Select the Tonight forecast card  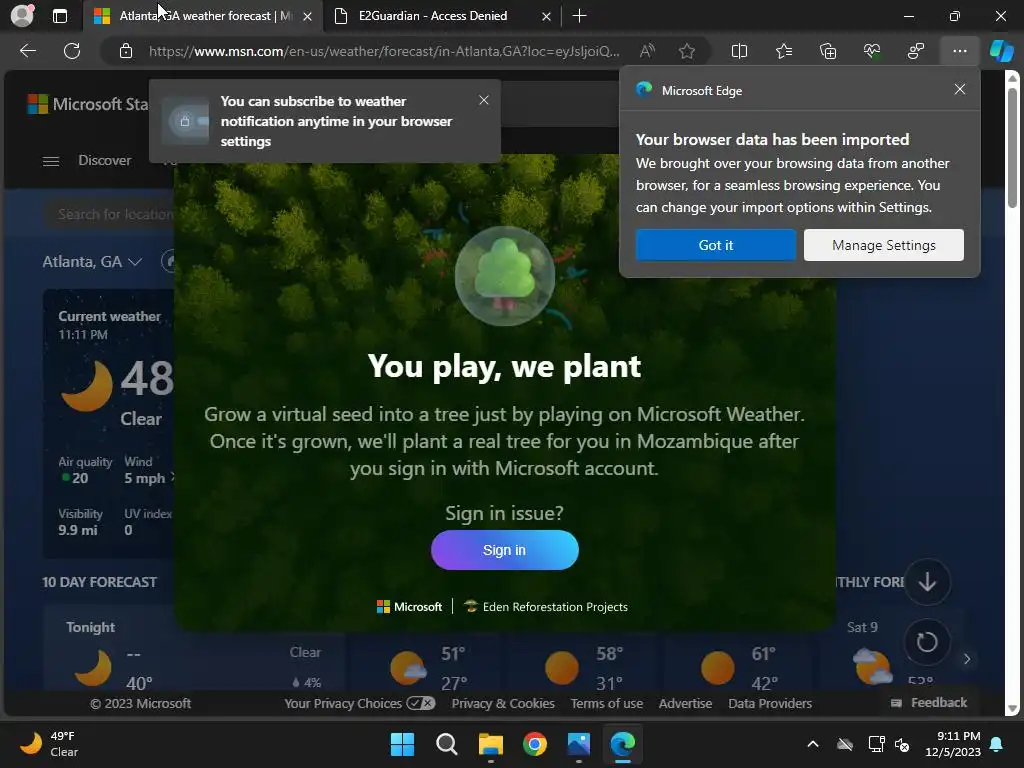click(194, 648)
